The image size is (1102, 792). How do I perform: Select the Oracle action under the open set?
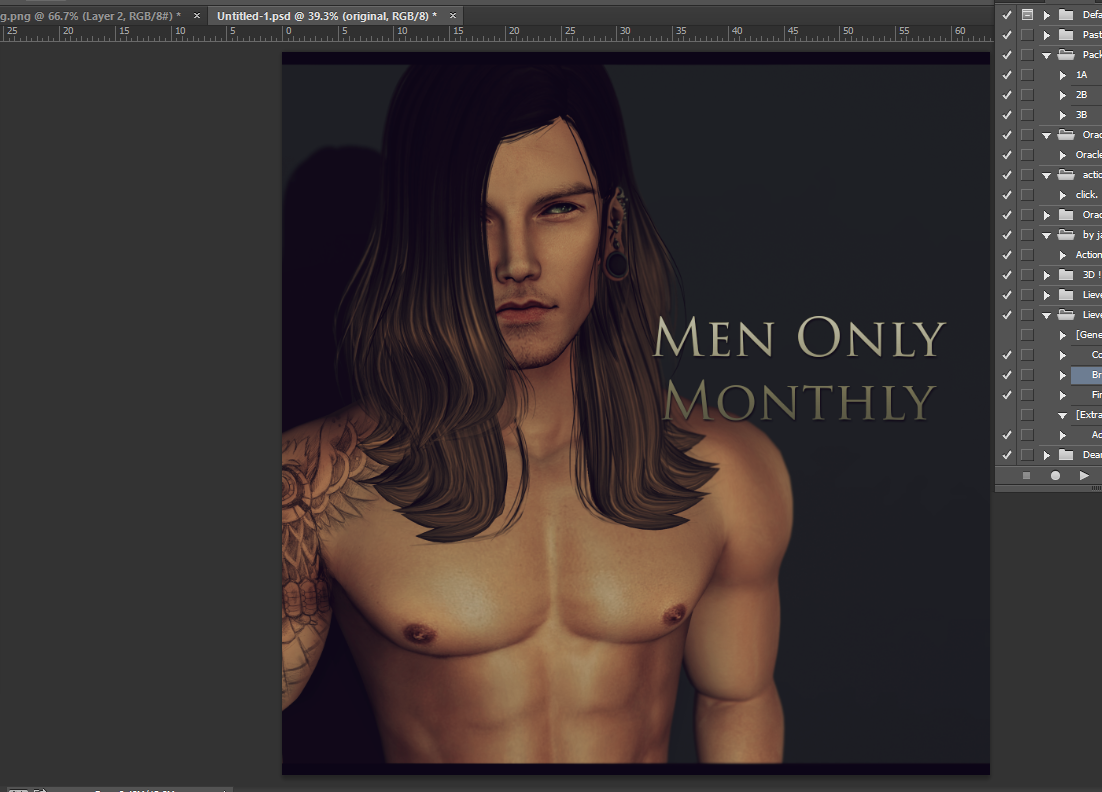[1088, 155]
